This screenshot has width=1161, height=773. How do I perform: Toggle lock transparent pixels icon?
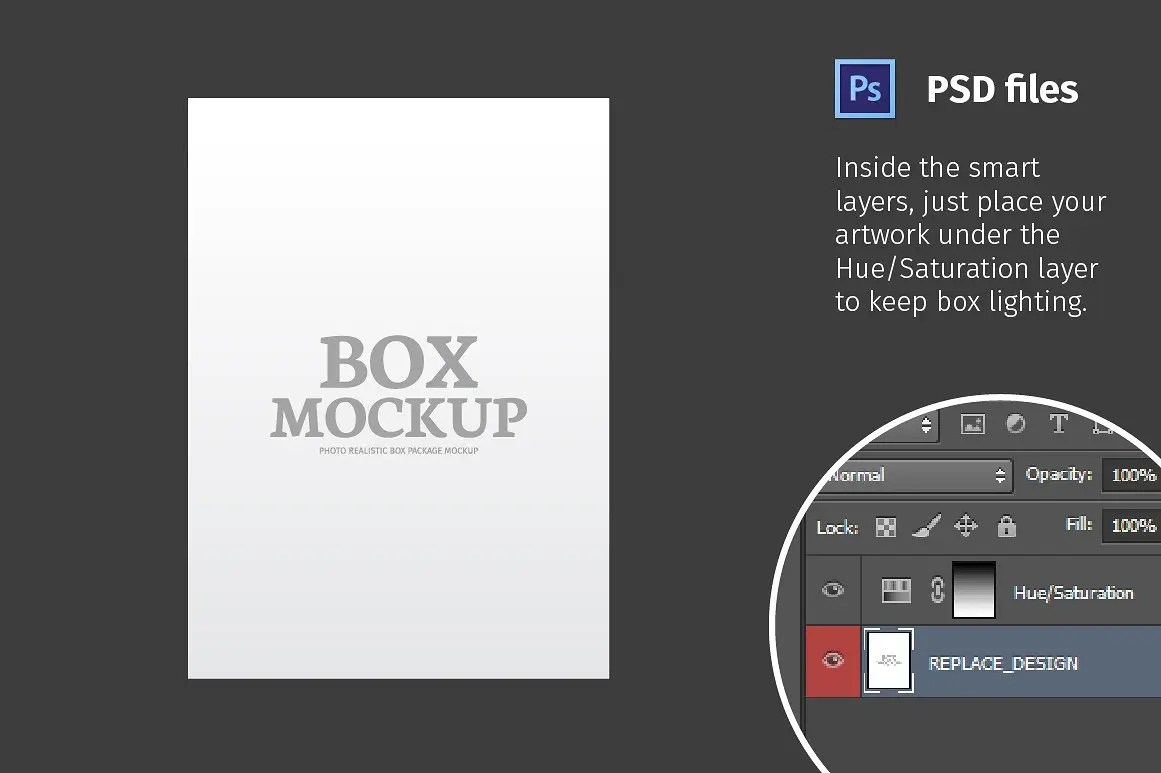[886, 527]
